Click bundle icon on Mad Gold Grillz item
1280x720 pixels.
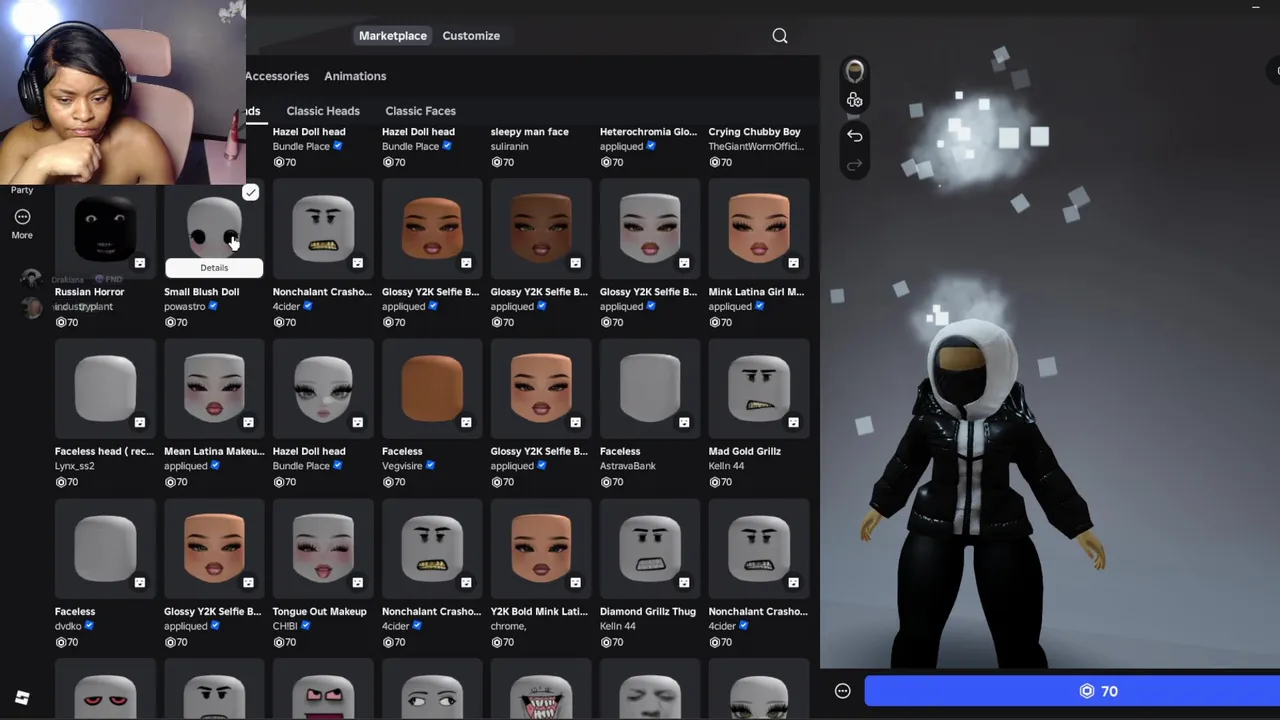tap(793, 423)
